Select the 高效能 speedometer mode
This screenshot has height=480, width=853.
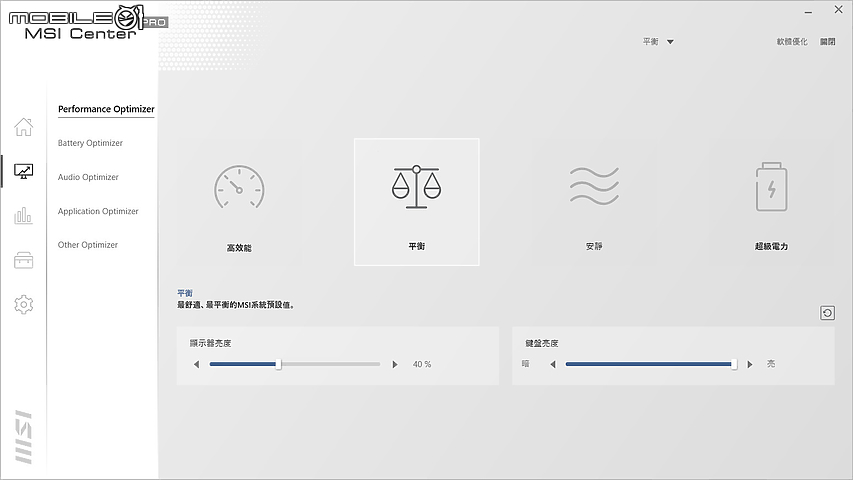[239, 202]
